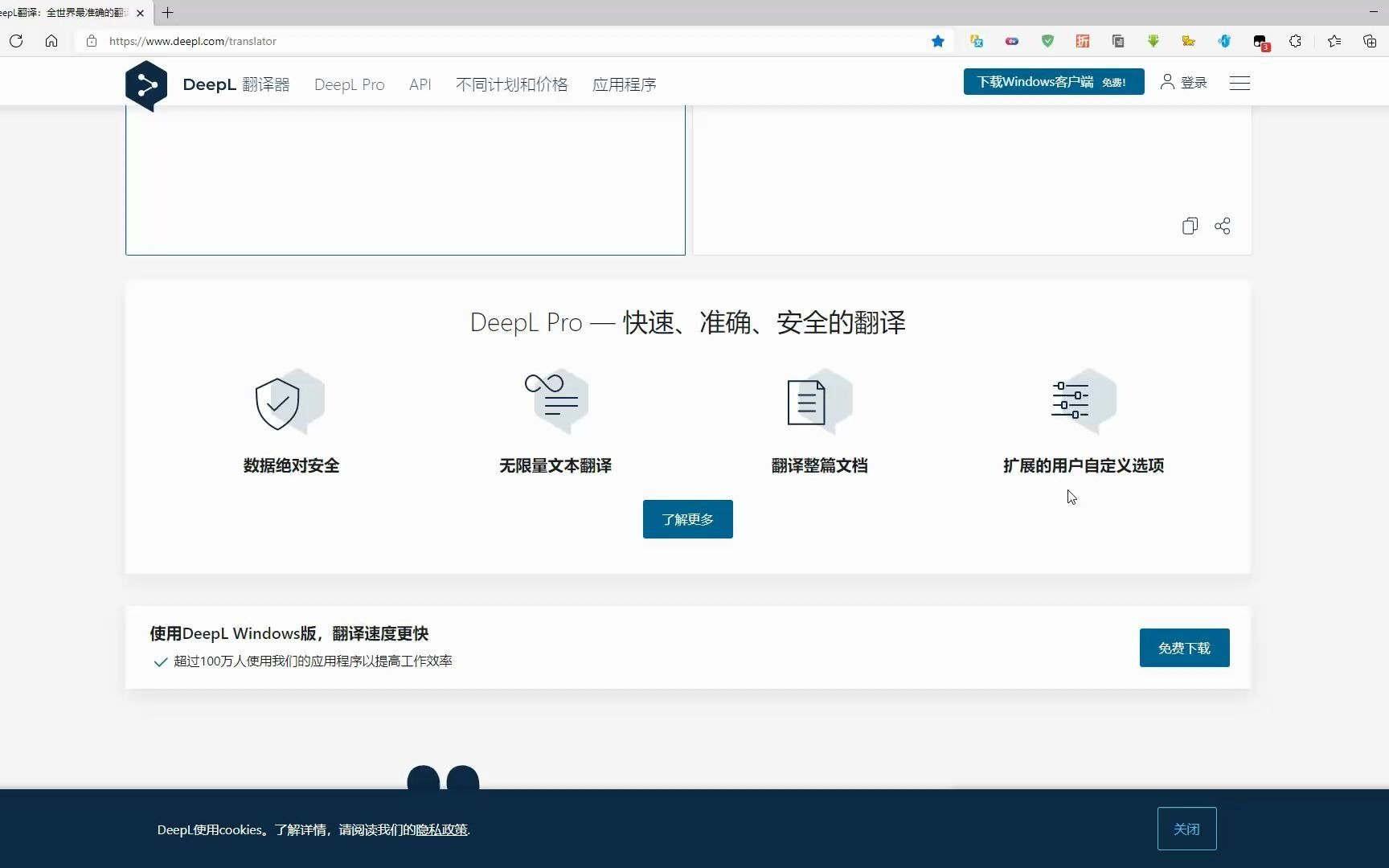Image resolution: width=1389 pixels, height=868 pixels.
Task: Copy the translated text with copy icon
Action: coord(1190,226)
